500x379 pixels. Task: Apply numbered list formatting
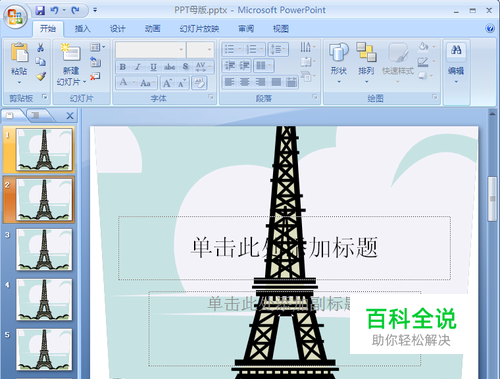pyautogui.click(x=254, y=49)
